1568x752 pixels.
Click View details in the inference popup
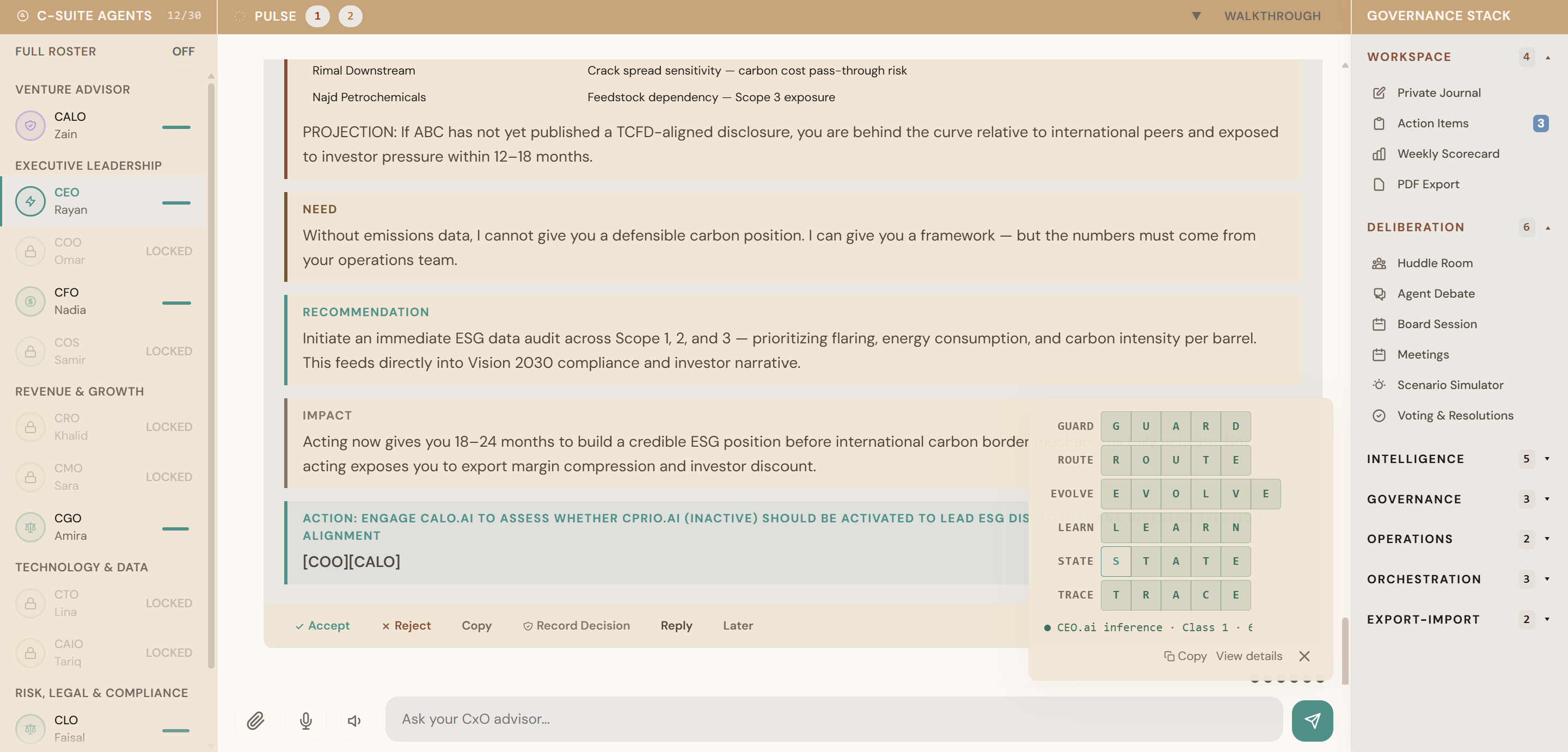coord(1249,656)
